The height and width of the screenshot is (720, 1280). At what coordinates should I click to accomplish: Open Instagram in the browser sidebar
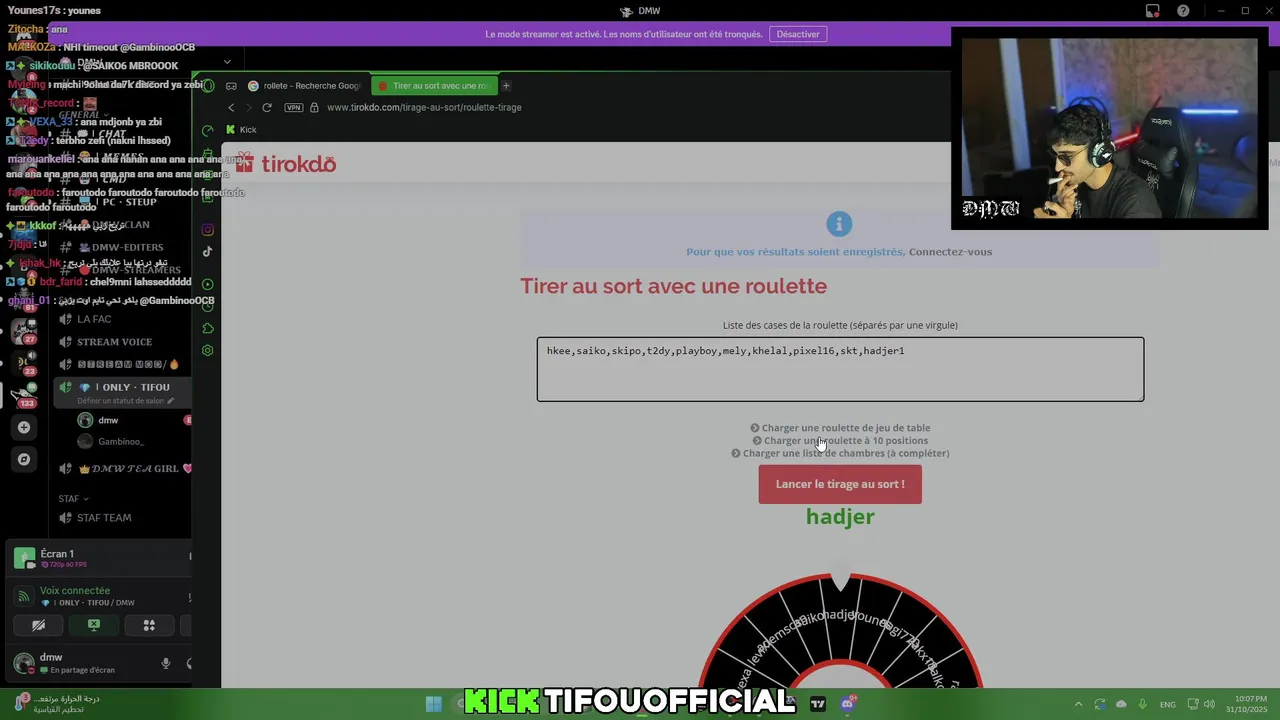pyautogui.click(x=208, y=229)
